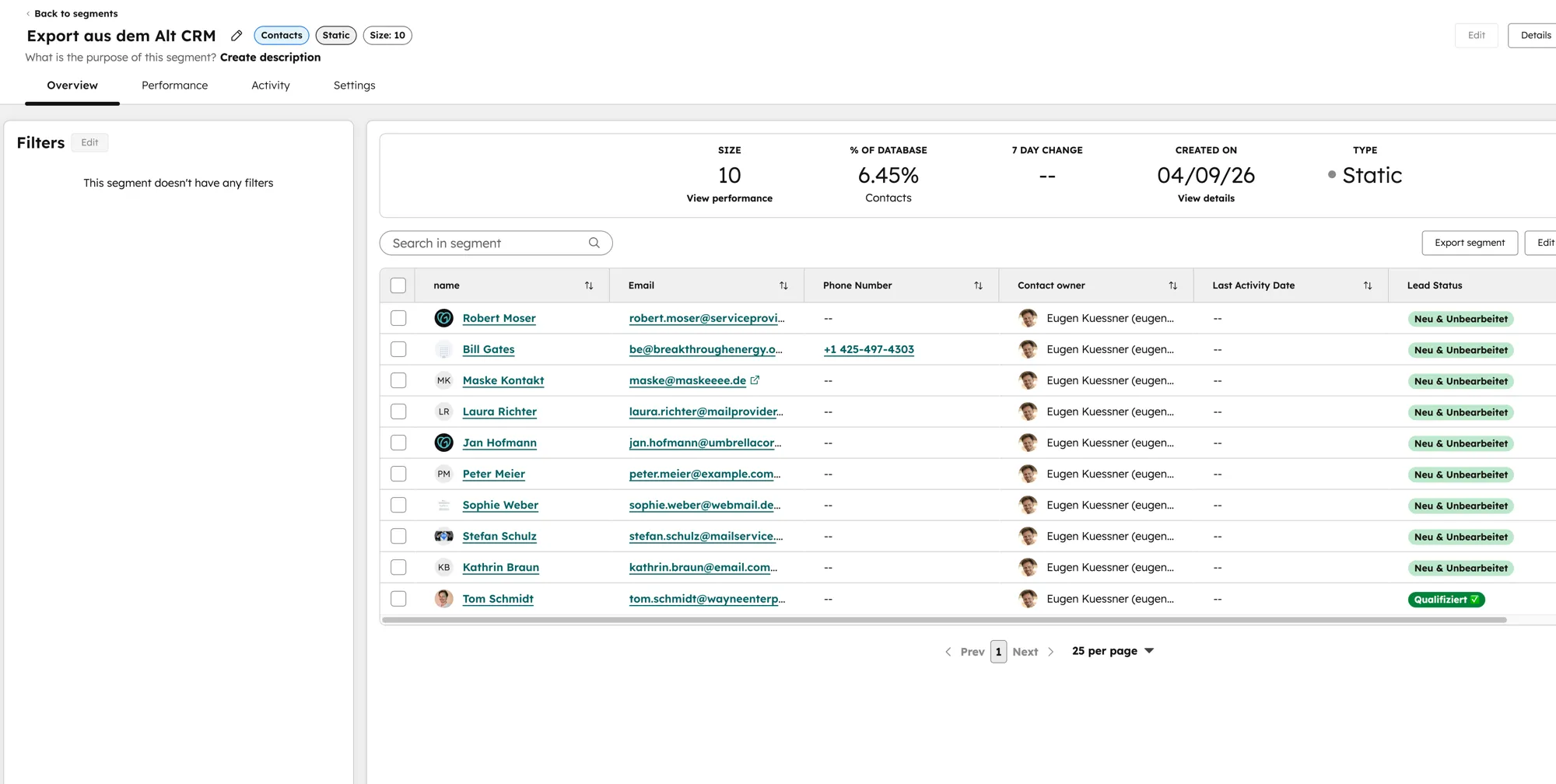1556x784 pixels.
Task: Open the 25 per page dropdown
Action: pos(1113,651)
